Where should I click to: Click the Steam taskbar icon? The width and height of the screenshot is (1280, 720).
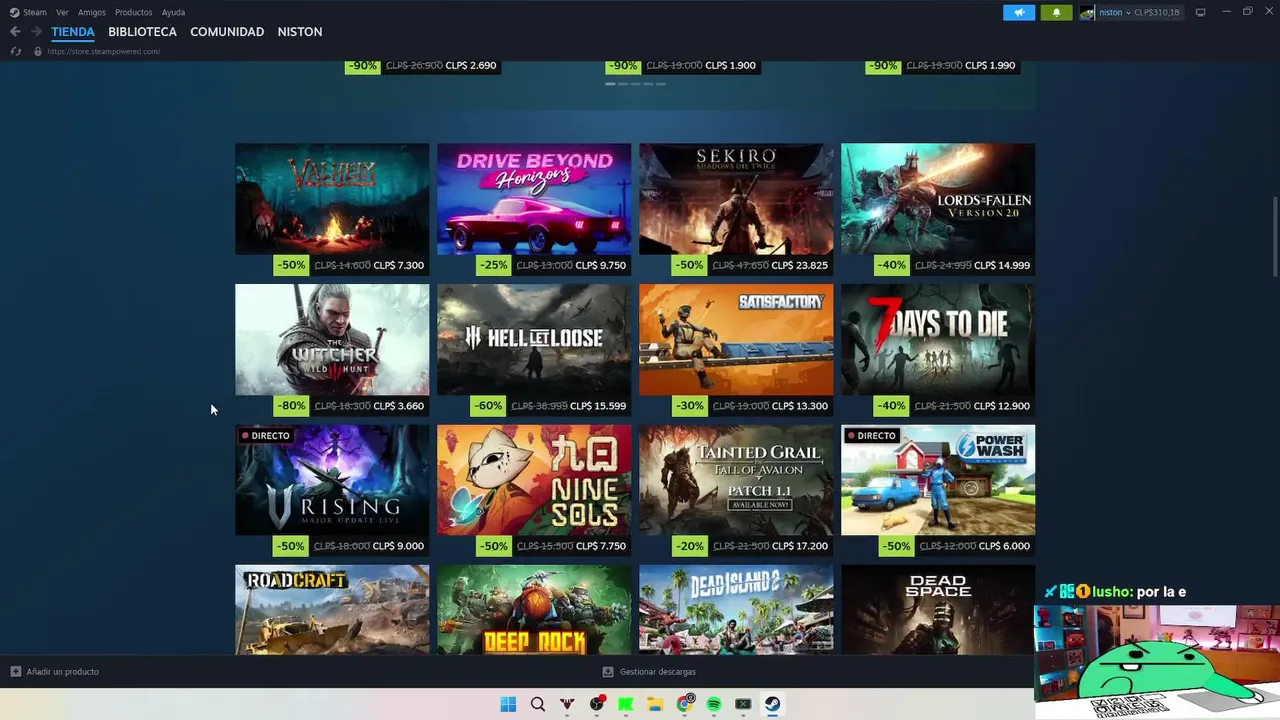click(773, 704)
